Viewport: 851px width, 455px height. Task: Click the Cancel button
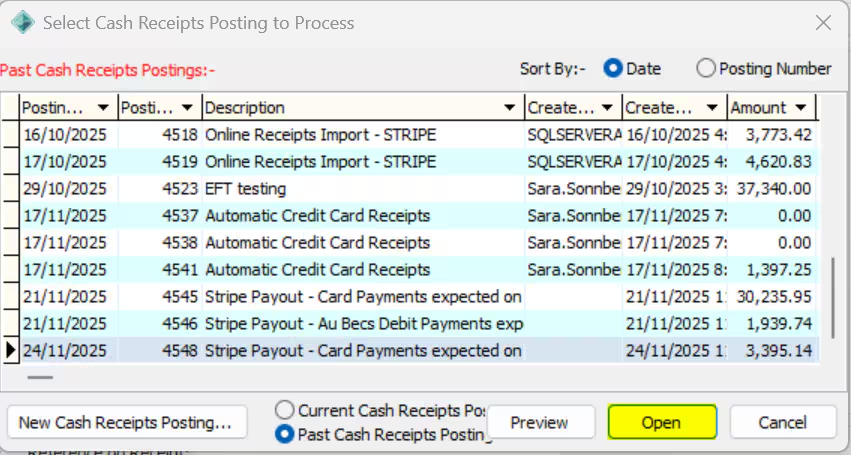click(x=783, y=422)
